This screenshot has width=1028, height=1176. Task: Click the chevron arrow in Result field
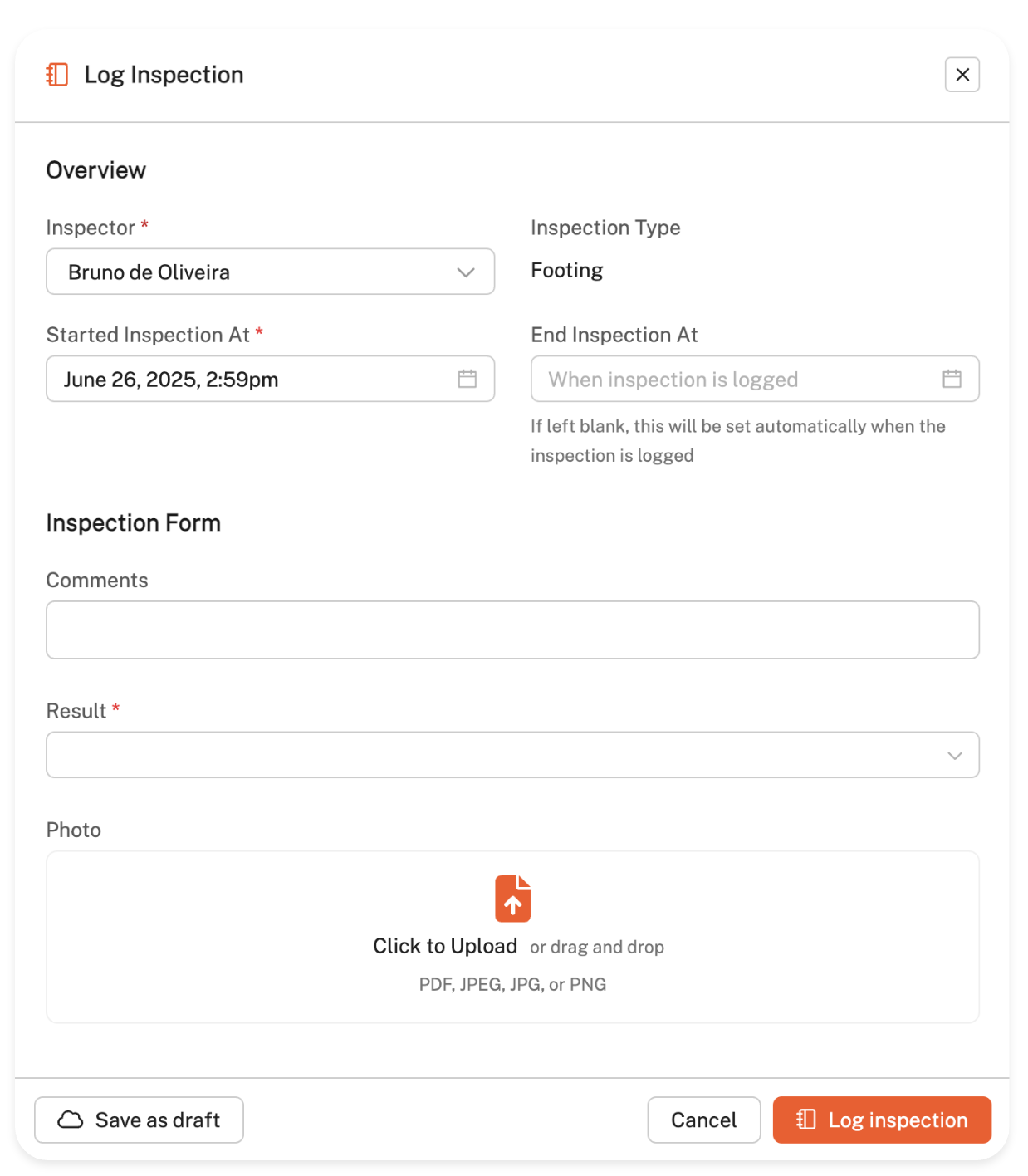955,756
